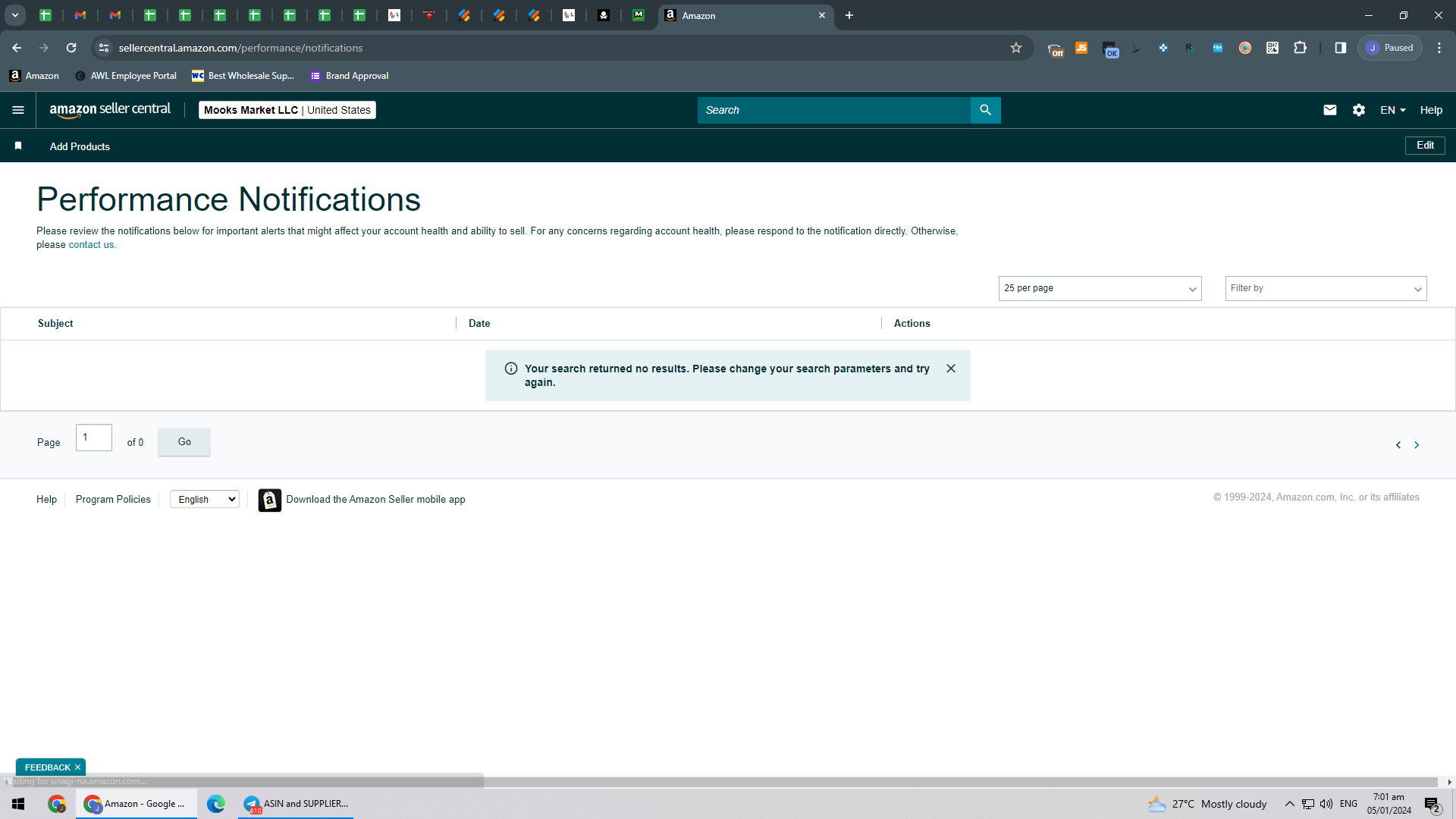Open the Program Policies link
This screenshot has height=819, width=1456.
(x=113, y=499)
